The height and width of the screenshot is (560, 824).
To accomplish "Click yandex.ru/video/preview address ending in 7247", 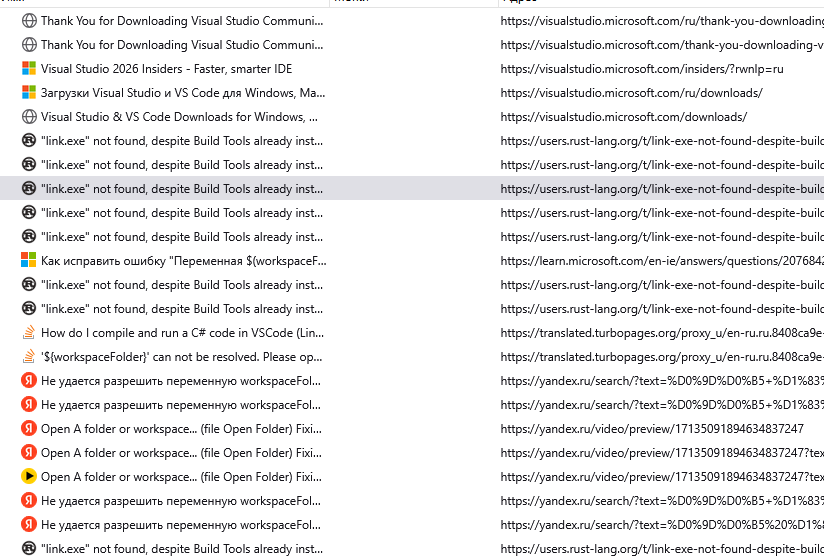I will click(x=652, y=429).
